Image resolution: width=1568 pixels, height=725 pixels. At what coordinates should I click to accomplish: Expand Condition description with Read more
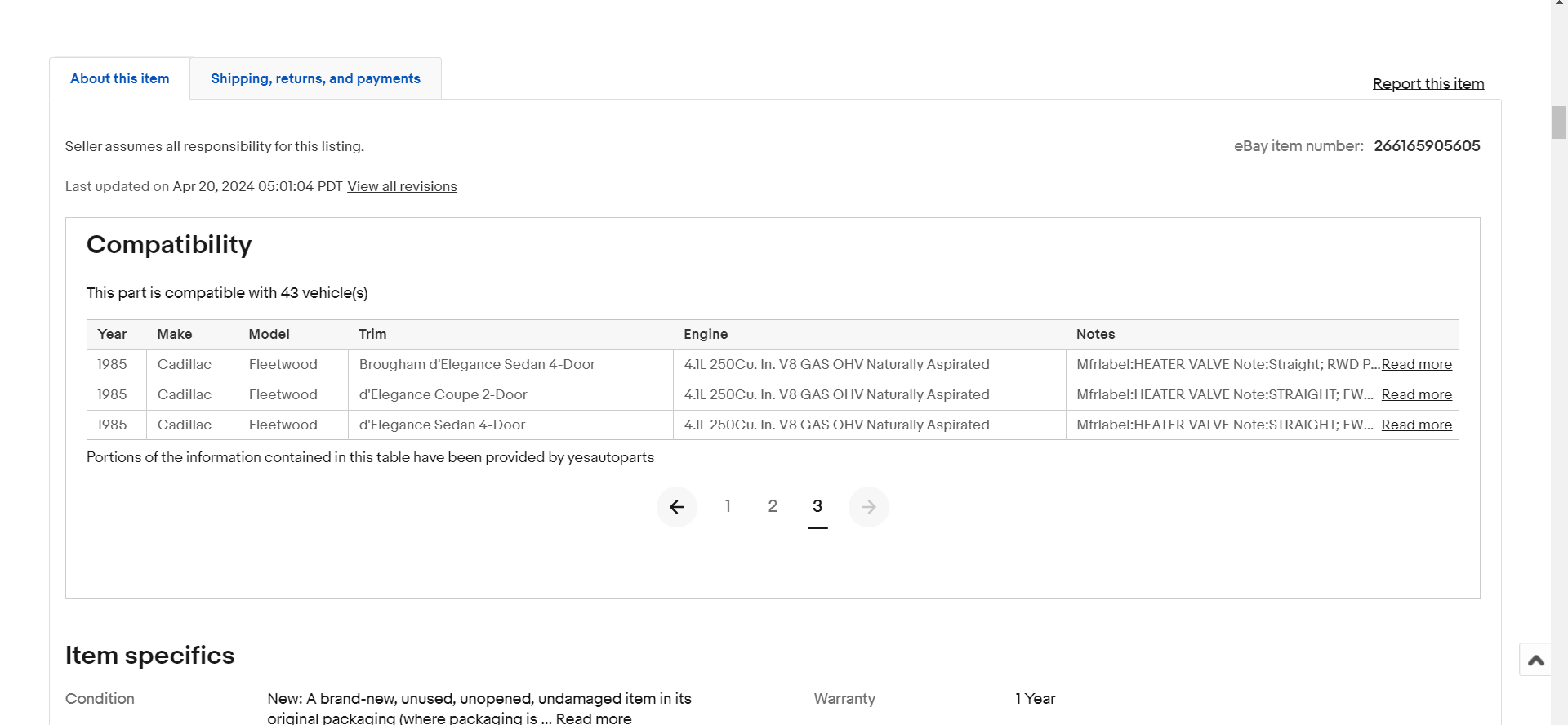click(594, 718)
